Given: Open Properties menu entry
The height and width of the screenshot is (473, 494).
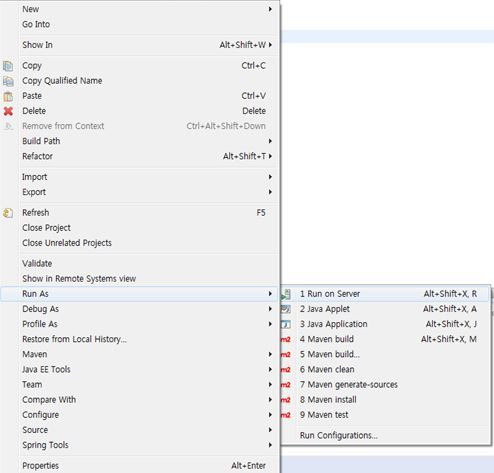Looking at the screenshot, I should [x=140, y=466].
